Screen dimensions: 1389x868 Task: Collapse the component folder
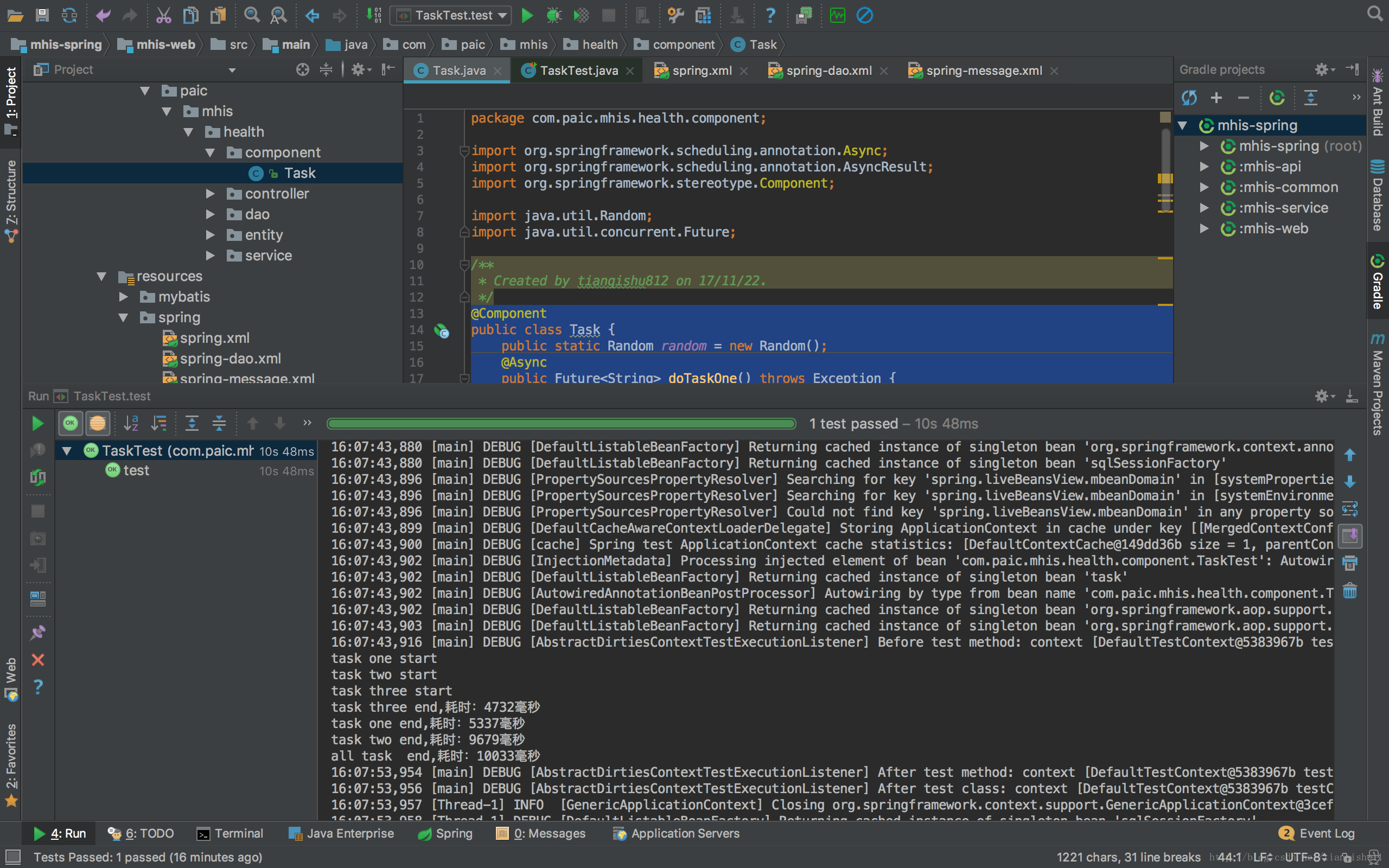(210, 152)
